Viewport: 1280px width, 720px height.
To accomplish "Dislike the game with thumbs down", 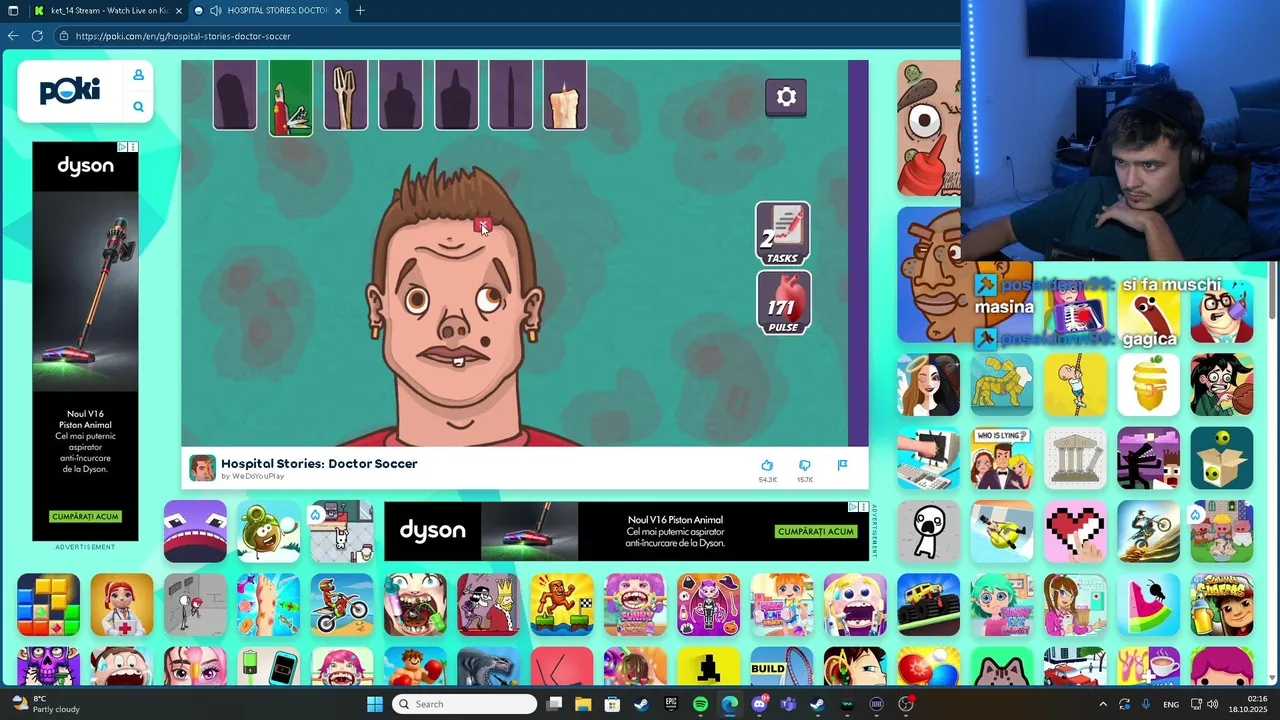I will coord(805,466).
